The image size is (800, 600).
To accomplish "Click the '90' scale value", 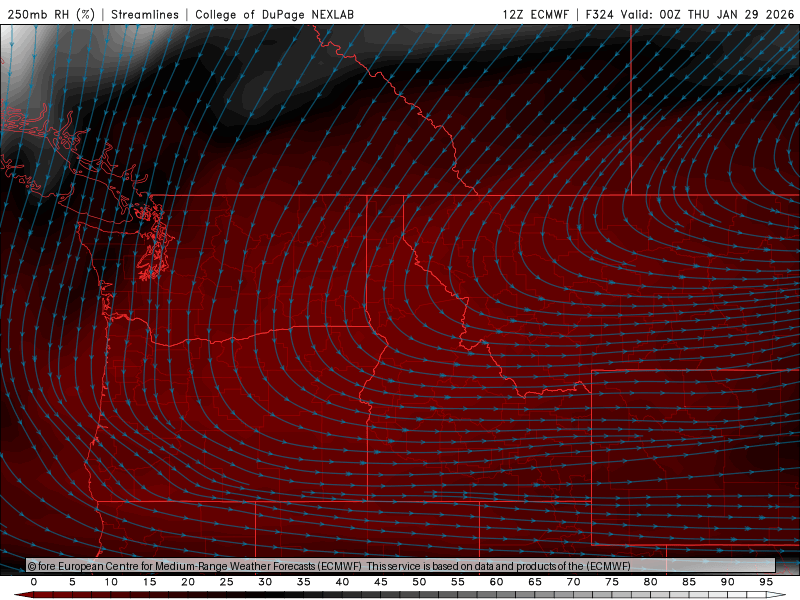I will [x=727, y=582].
